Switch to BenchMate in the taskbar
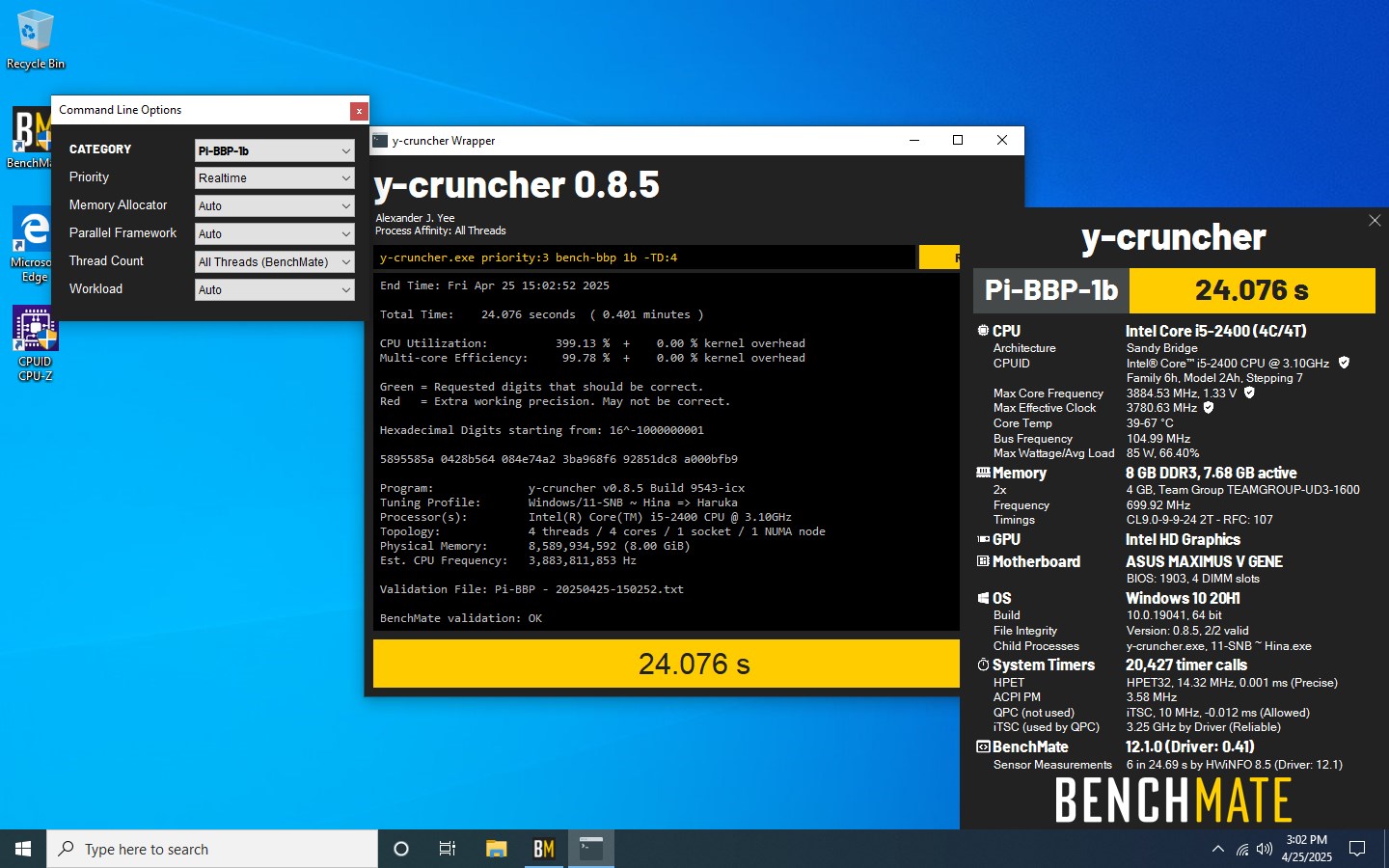Image resolution: width=1389 pixels, height=868 pixels. click(x=544, y=849)
